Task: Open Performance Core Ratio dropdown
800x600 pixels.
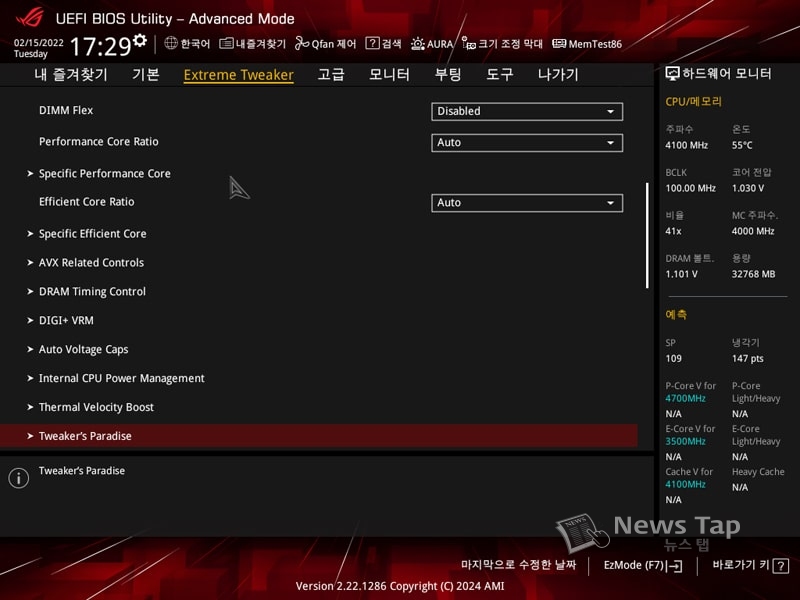Action: [x=527, y=142]
